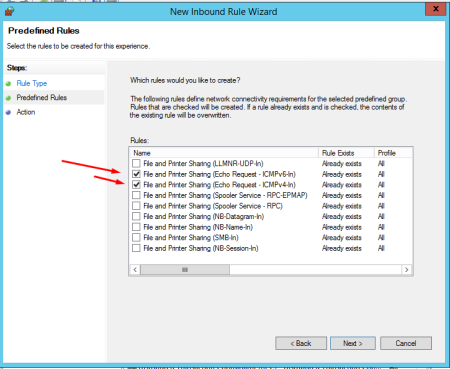Tick the NB-Name-In rule checkbox
The width and height of the screenshot is (450, 369).
tap(136, 227)
